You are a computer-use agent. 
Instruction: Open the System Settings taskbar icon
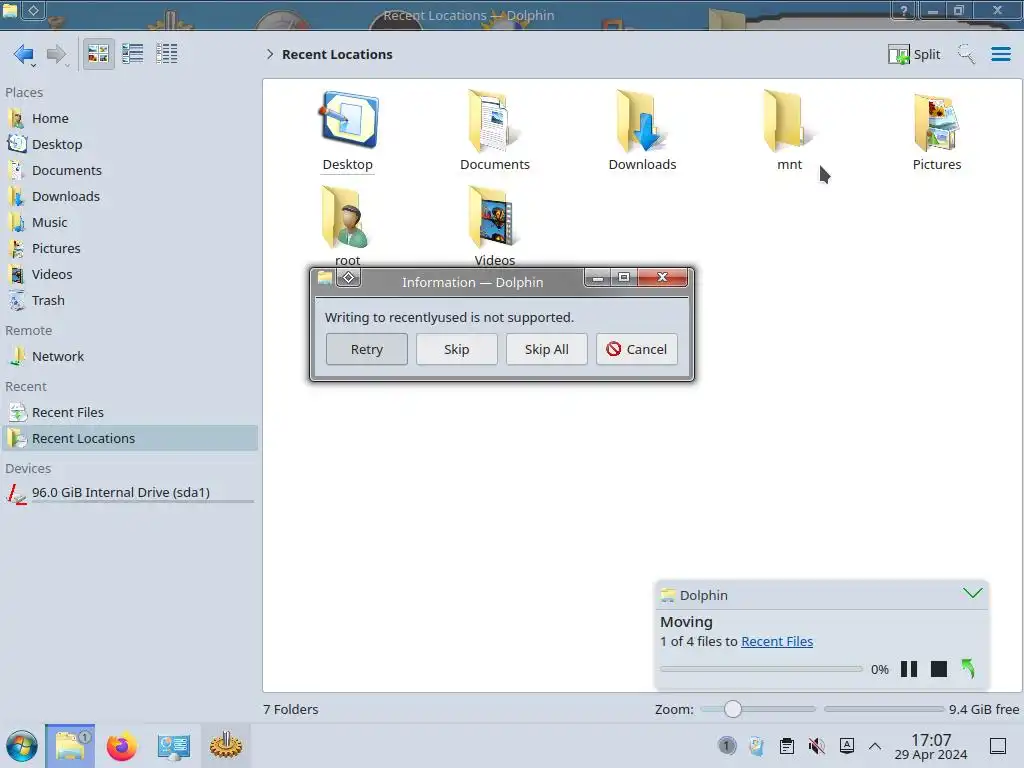tap(173, 746)
